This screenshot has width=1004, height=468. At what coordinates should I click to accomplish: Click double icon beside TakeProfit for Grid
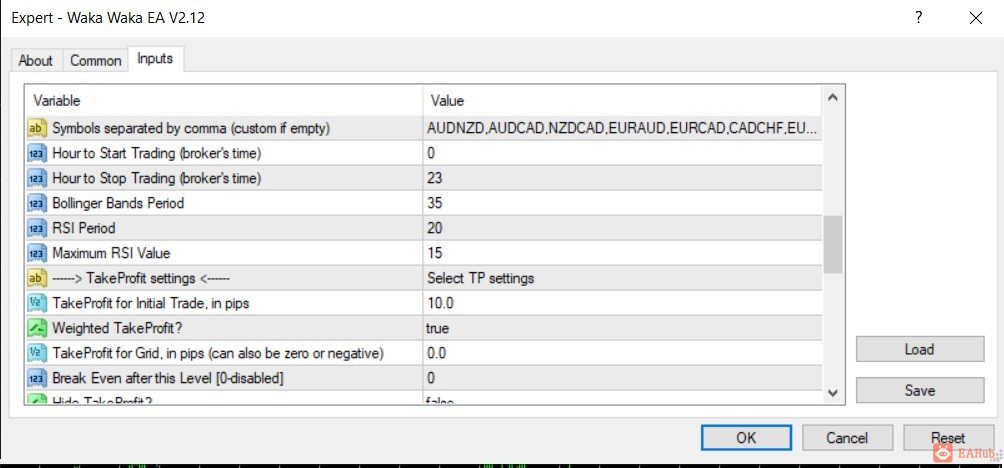pyautogui.click(x=37, y=353)
